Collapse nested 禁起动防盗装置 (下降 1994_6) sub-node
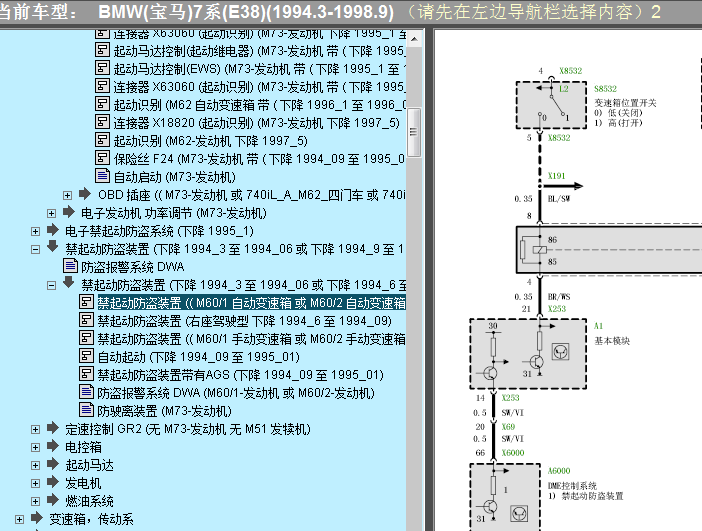Image resolution: width=702 pixels, height=531 pixels. (51, 285)
